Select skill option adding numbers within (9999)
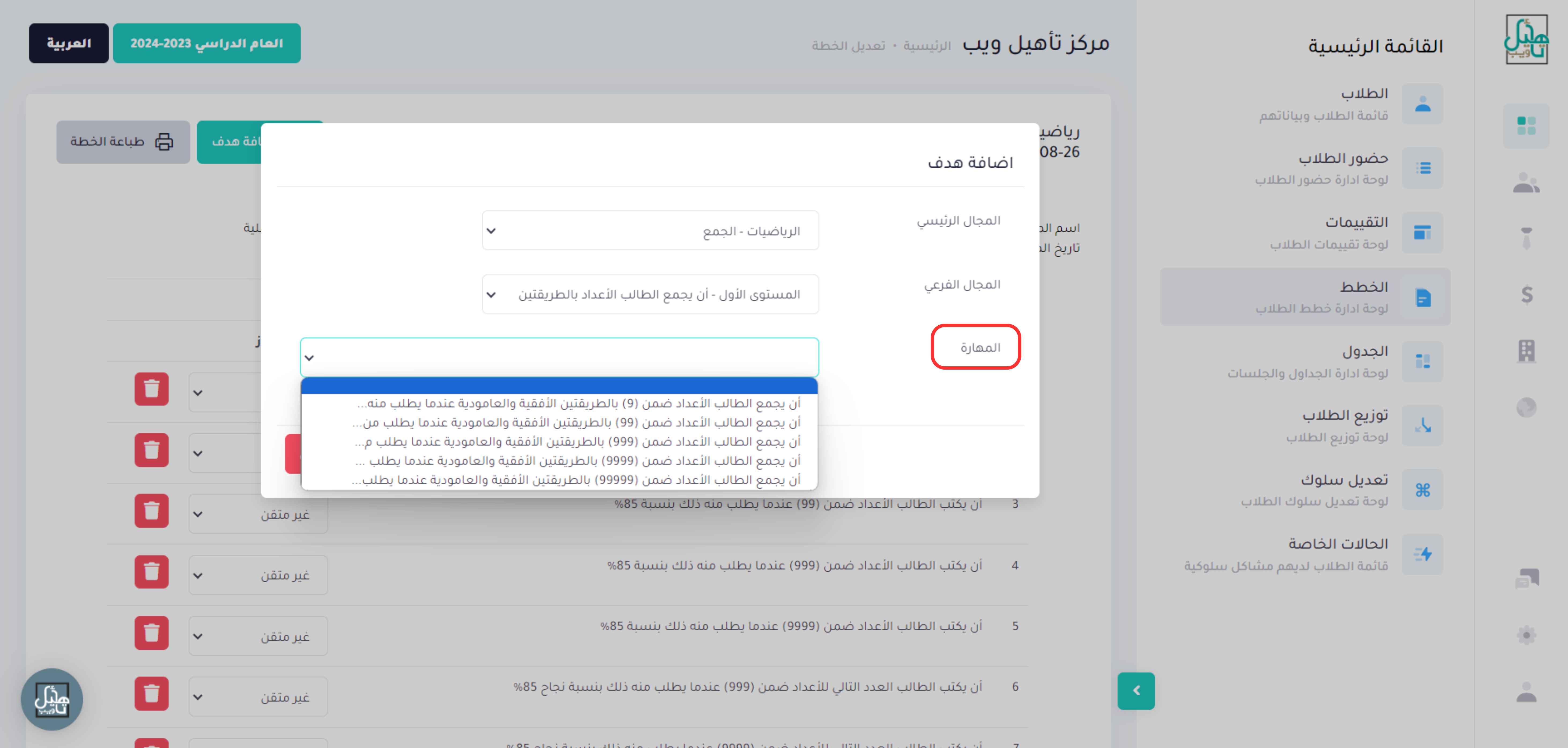The height and width of the screenshot is (748, 1568). [559, 461]
